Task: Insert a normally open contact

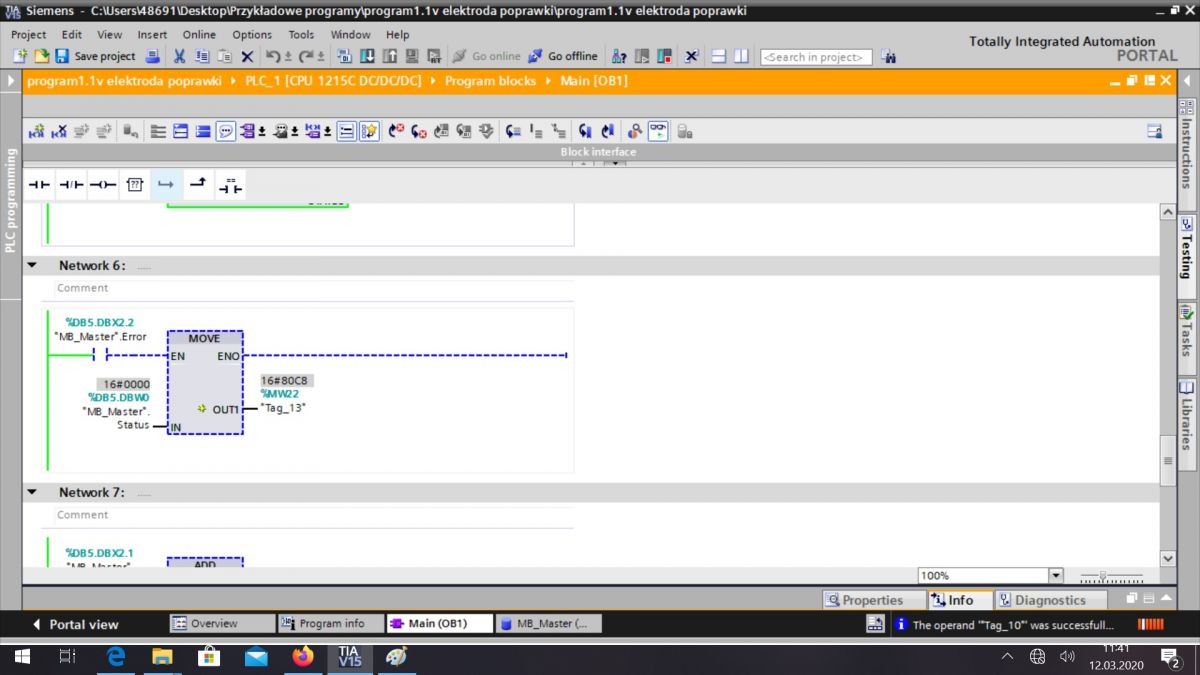Action: (39, 184)
